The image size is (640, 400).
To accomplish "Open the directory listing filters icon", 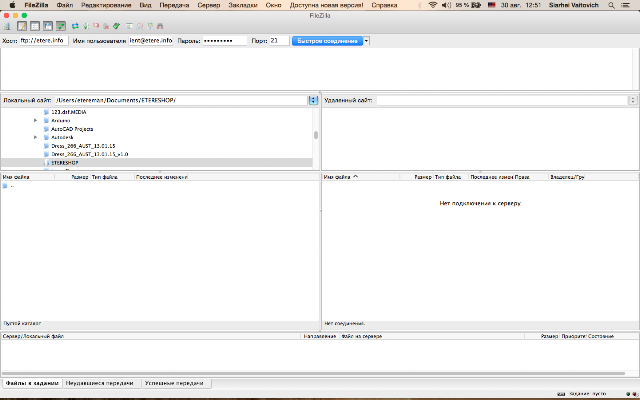I will click(129, 26).
